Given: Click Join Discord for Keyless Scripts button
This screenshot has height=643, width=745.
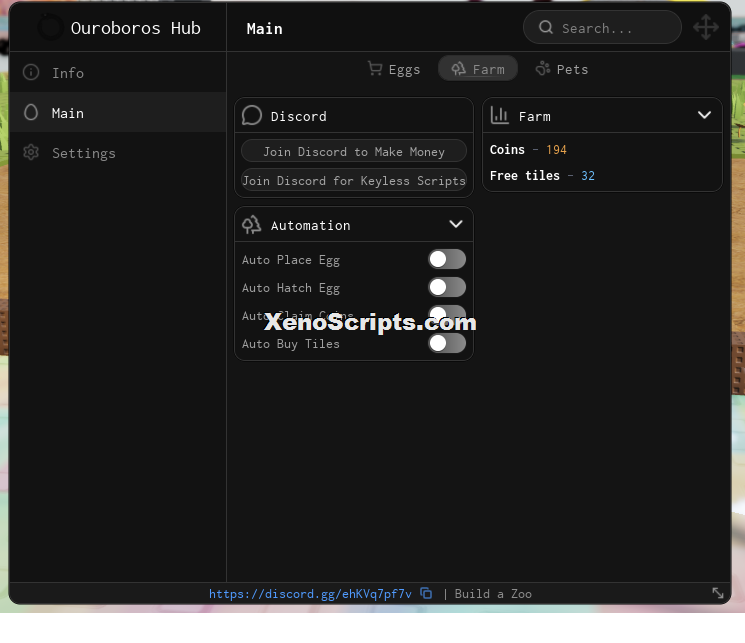Looking at the screenshot, I should 353,180.
